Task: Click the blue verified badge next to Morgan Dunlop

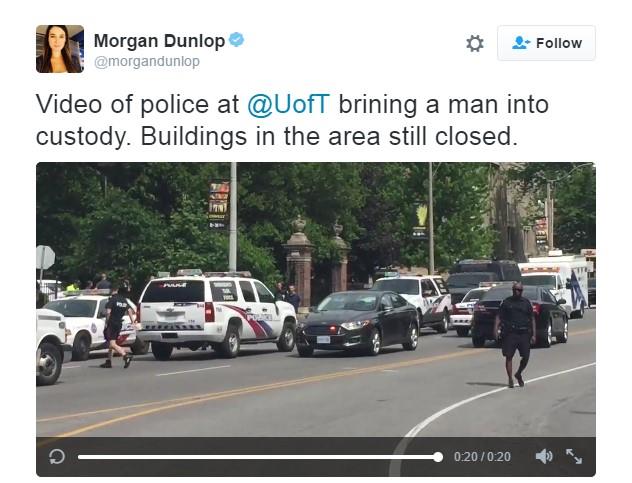Action: [x=237, y=40]
